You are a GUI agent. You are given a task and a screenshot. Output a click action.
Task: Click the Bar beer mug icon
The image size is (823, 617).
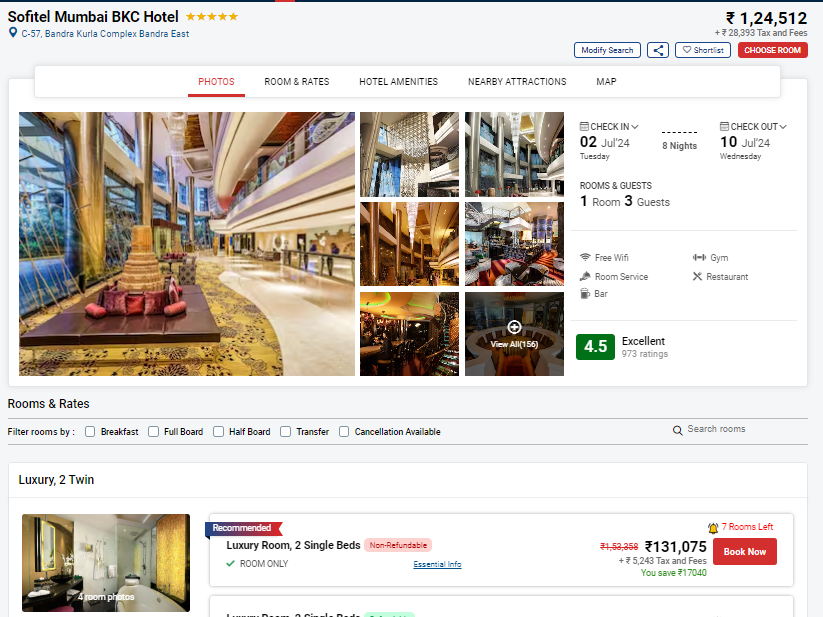point(585,294)
